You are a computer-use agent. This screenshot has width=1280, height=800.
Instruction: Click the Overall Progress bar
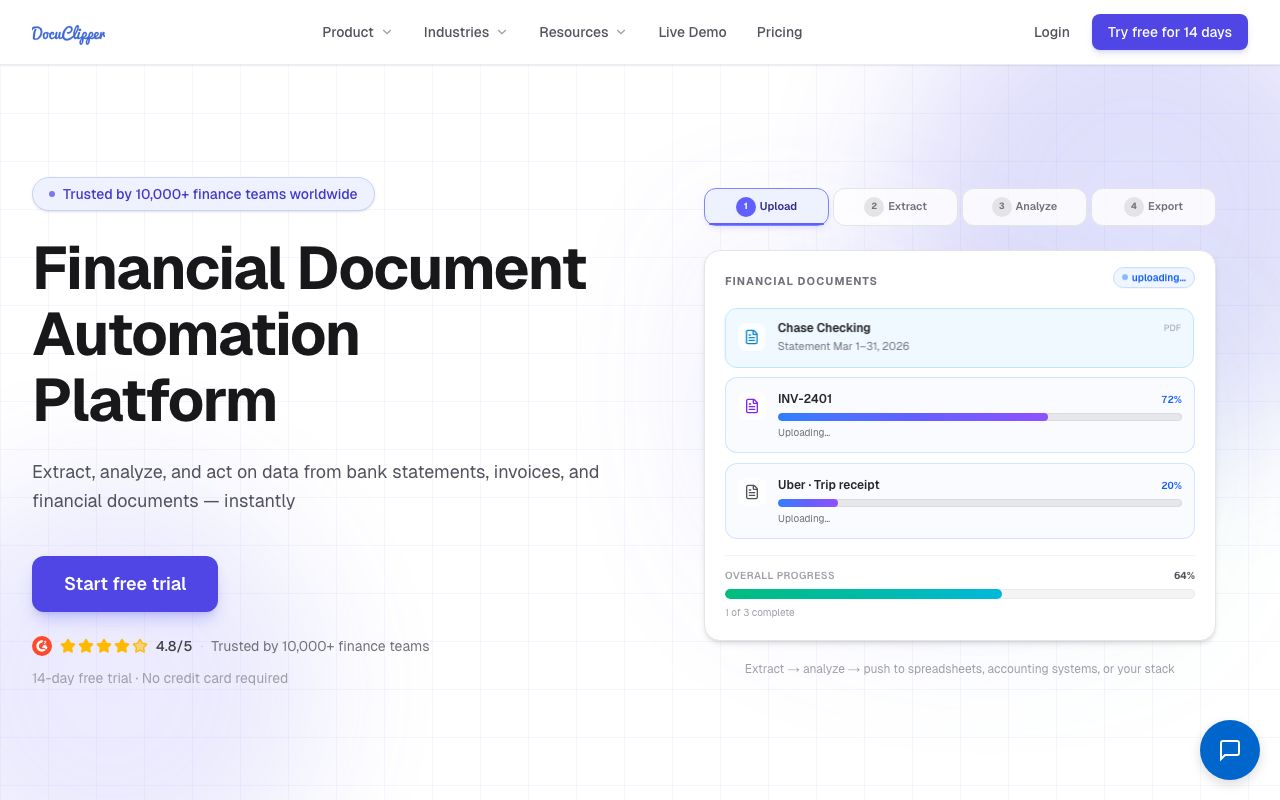(x=960, y=594)
